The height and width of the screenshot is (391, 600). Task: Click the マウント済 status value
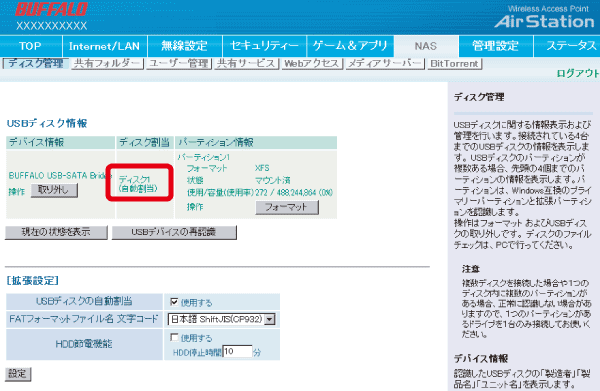(273, 180)
